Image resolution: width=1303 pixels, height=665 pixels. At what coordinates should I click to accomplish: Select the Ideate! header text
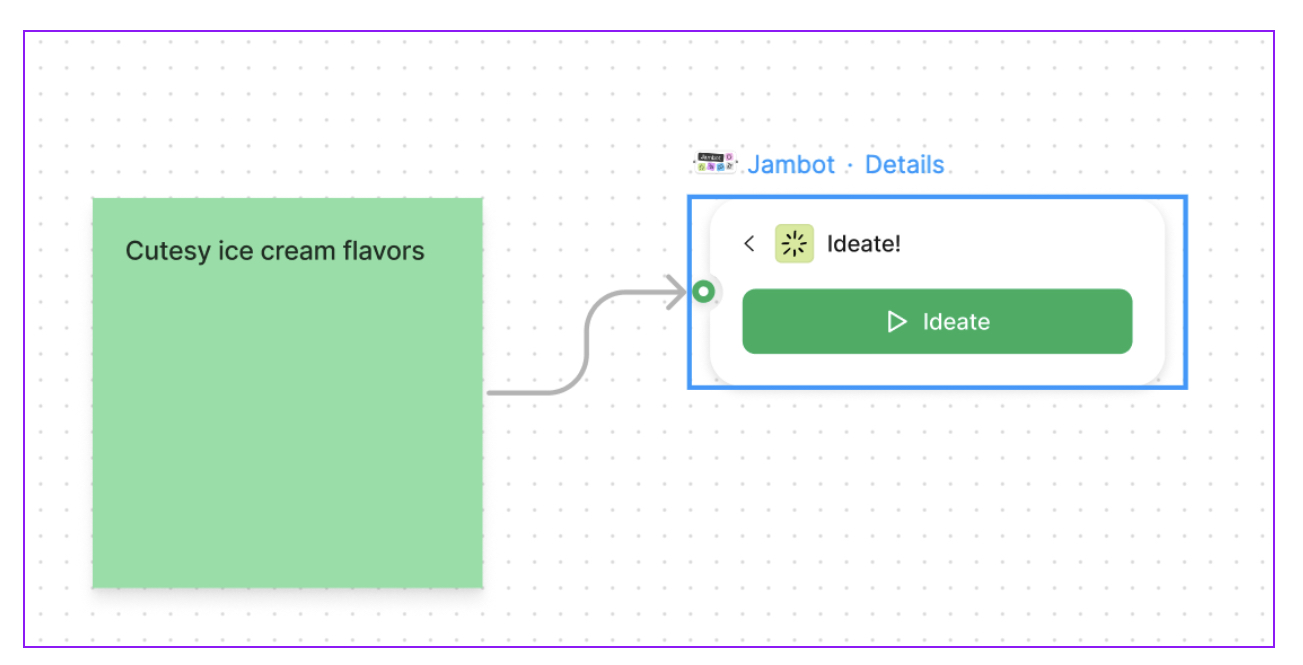pyautogui.click(x=864, y=243)
